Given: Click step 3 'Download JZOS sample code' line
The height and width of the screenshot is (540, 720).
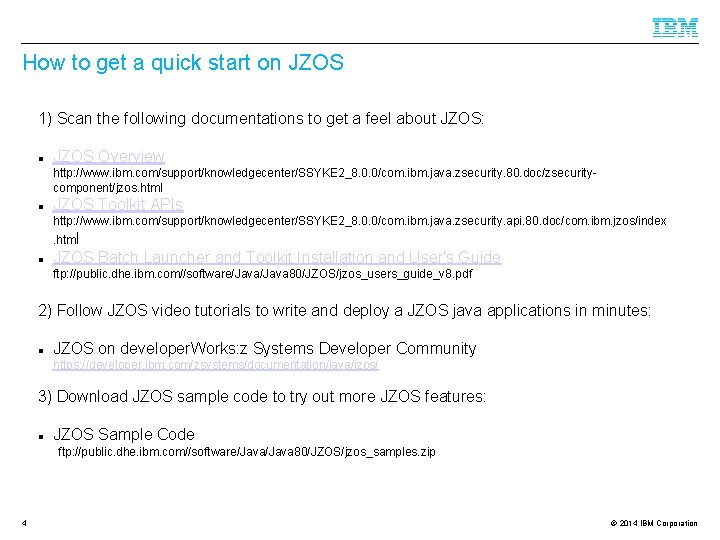Looking at the screenshot, I should [x=262, y=396].
